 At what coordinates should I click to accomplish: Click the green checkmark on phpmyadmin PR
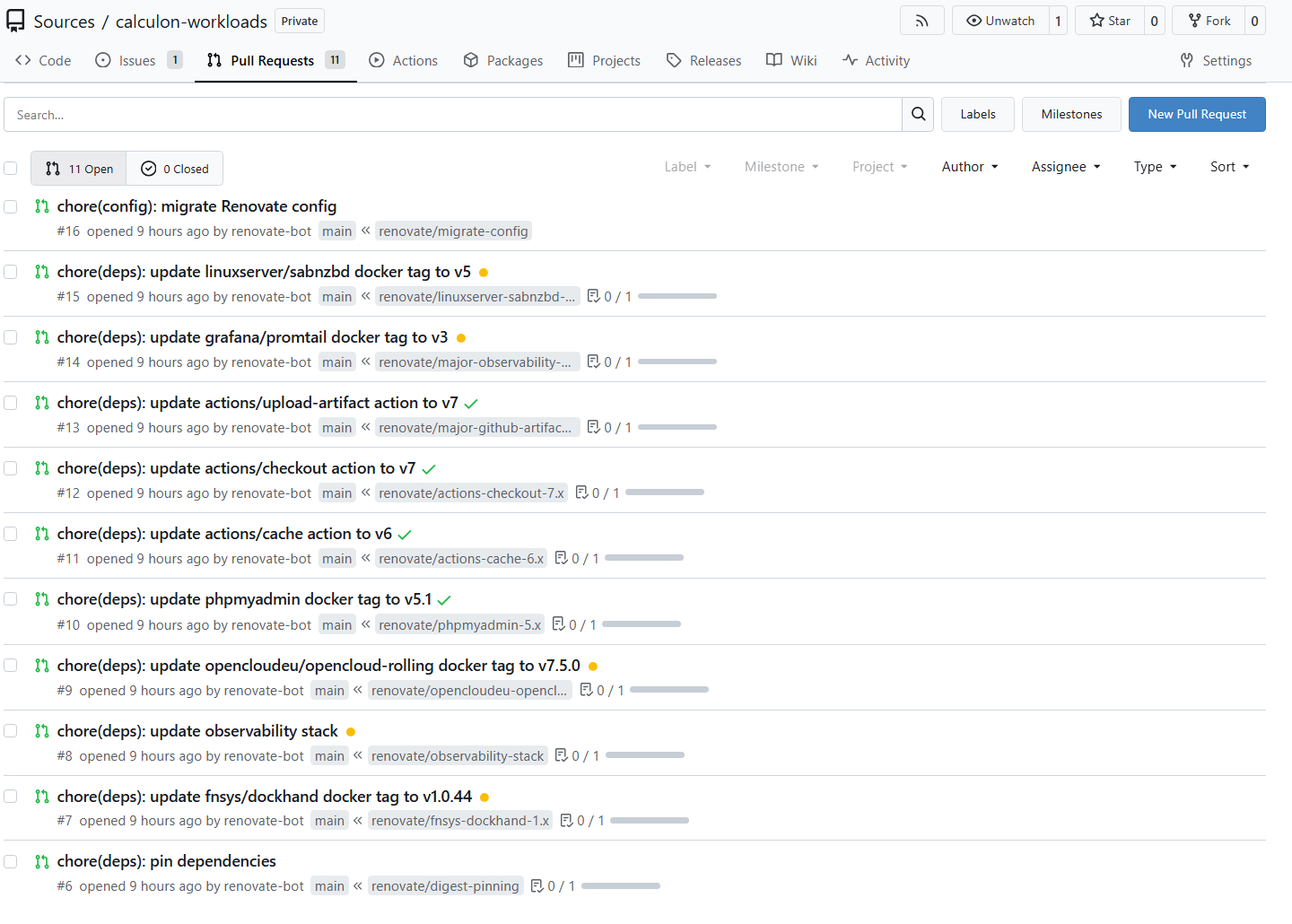coord(444,600)
